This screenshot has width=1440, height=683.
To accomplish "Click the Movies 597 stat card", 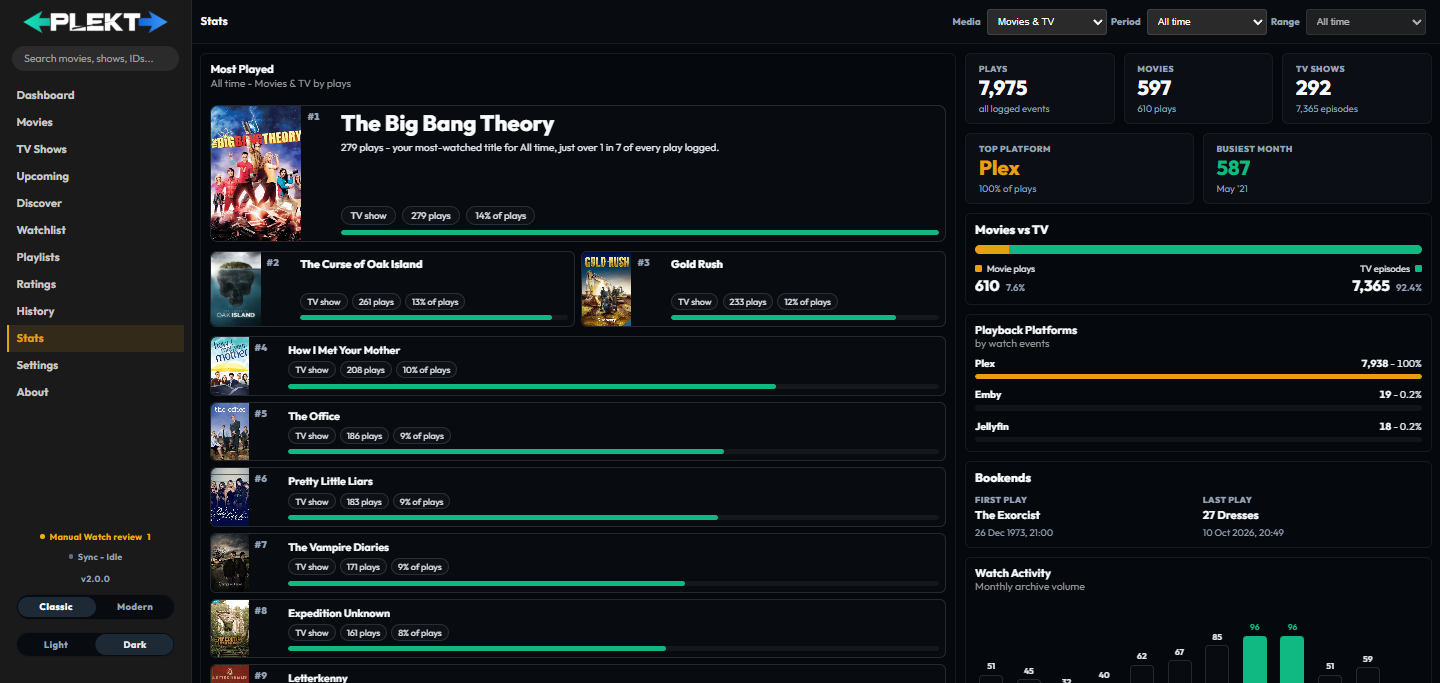I will pyautogui.click(x=1198, y=88).
